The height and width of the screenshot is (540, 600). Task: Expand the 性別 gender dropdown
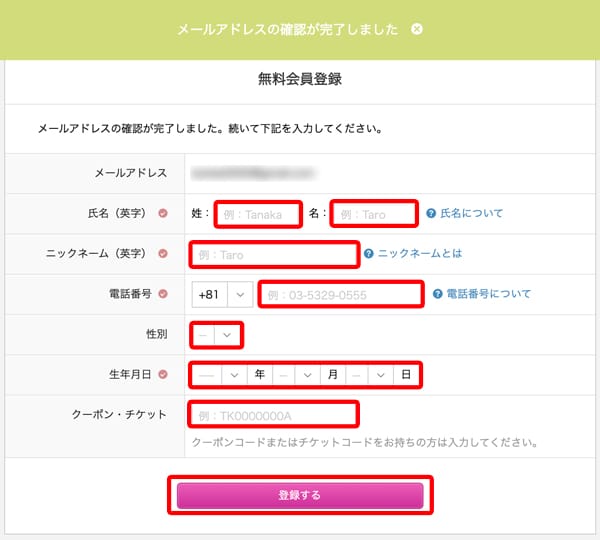217,334
